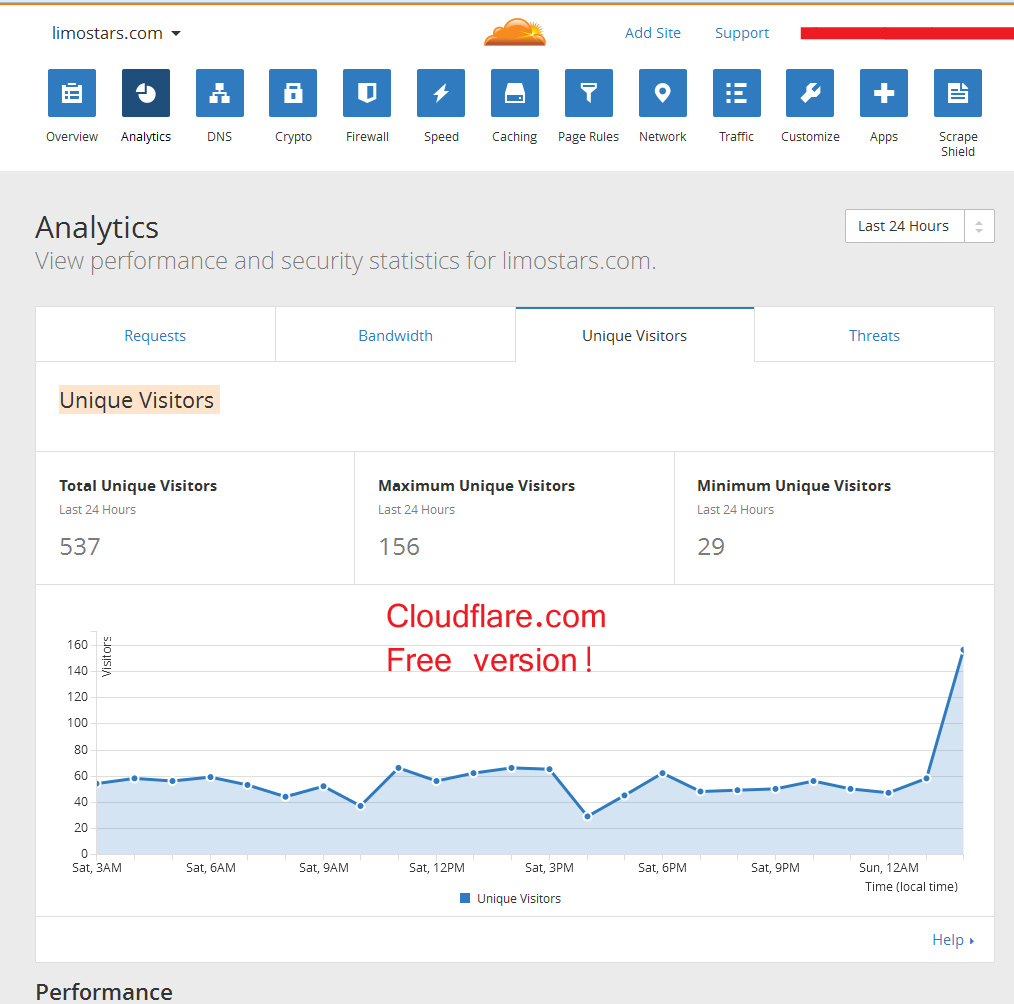Click the Add Site link
This screenshot has width=1014, height=1004.
tap(653, 33)
